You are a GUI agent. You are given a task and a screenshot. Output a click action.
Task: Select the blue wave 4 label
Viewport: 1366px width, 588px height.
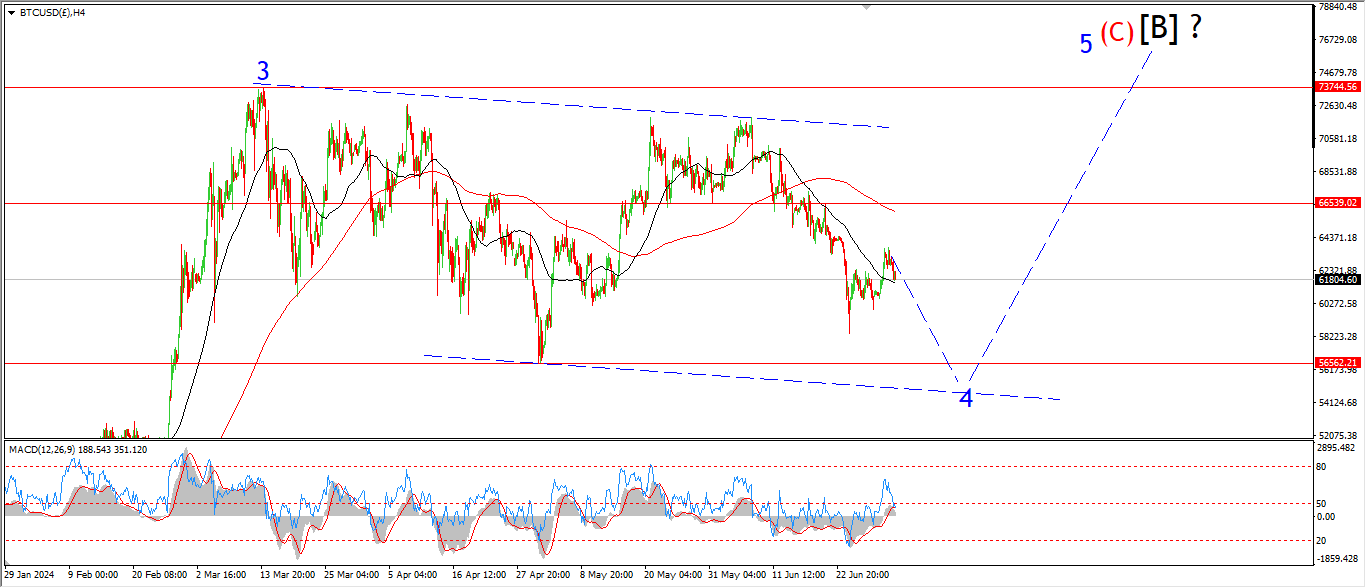click(x=966, y=398)
